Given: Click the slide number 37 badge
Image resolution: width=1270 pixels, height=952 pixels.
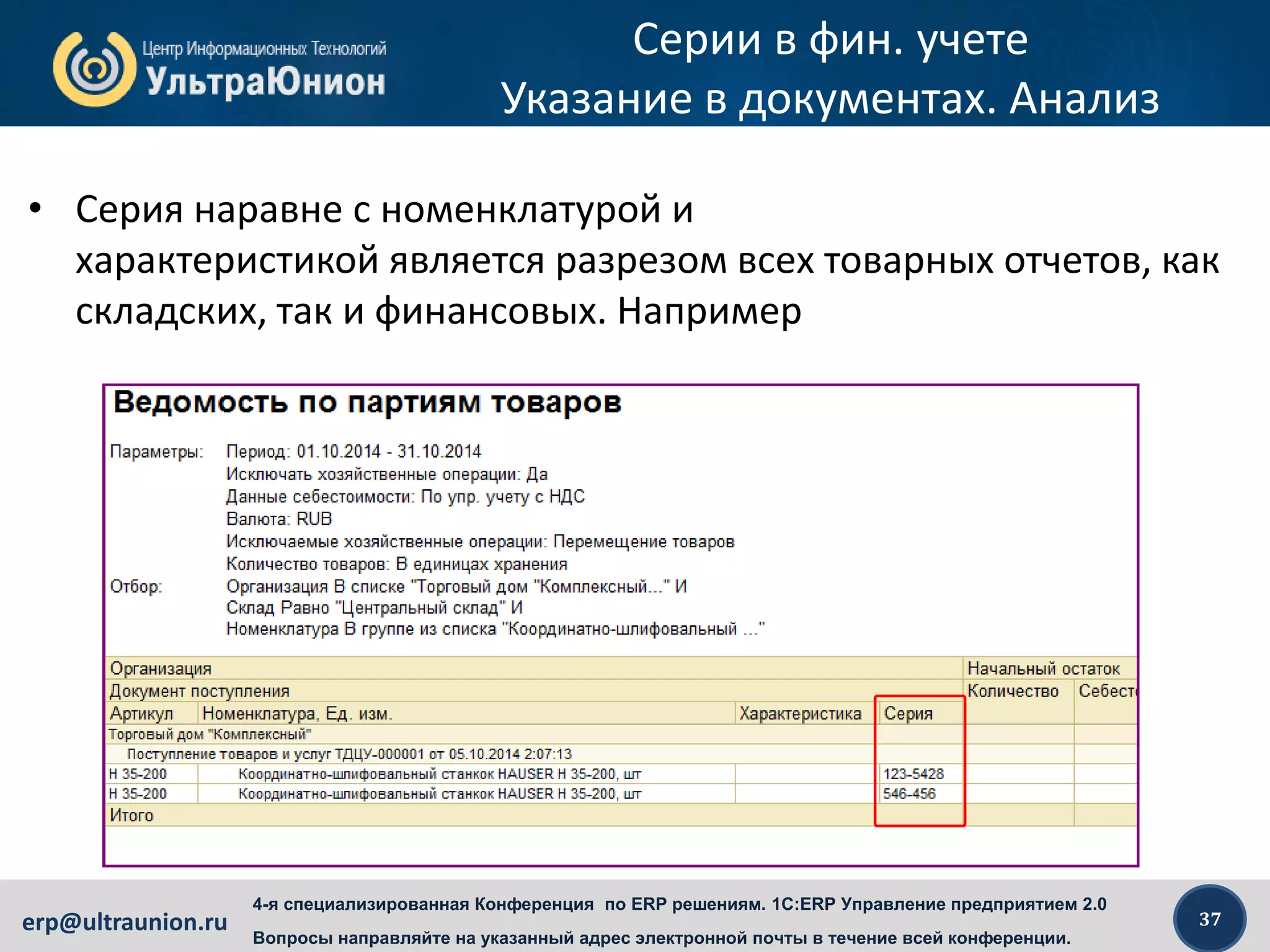Looking at the screenshot, I should point(1210,919).
